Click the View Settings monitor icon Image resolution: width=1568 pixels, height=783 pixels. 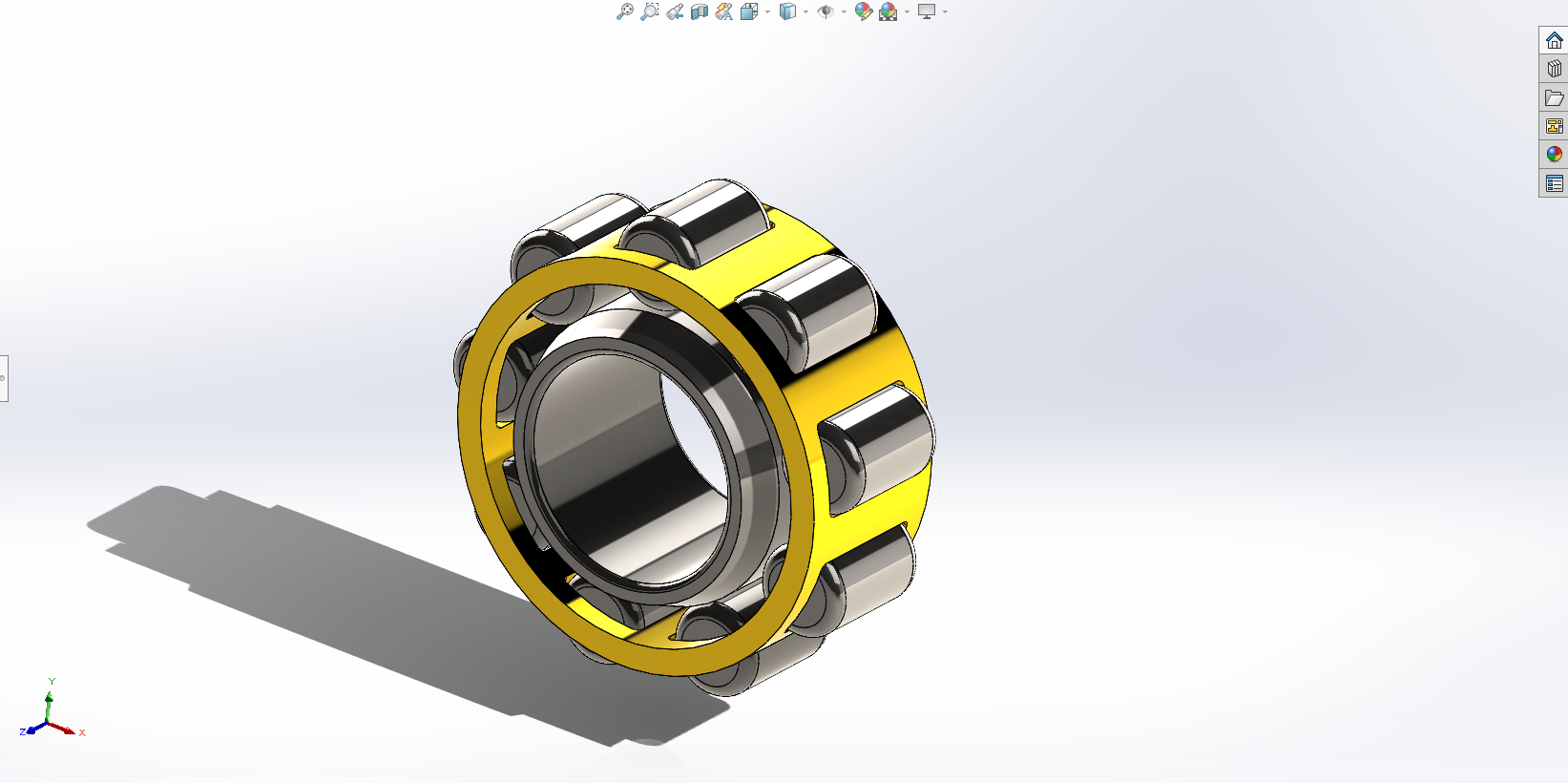tap(927, 11)
